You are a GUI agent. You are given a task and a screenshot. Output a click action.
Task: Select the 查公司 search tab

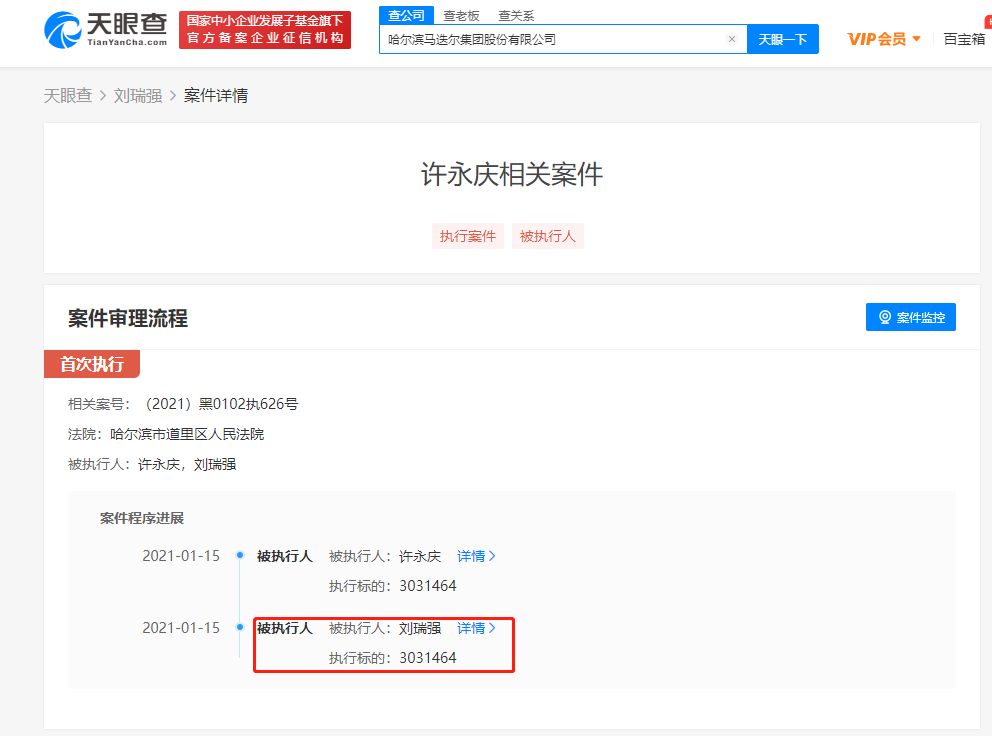pyautogui.click(x=406, y=15)
